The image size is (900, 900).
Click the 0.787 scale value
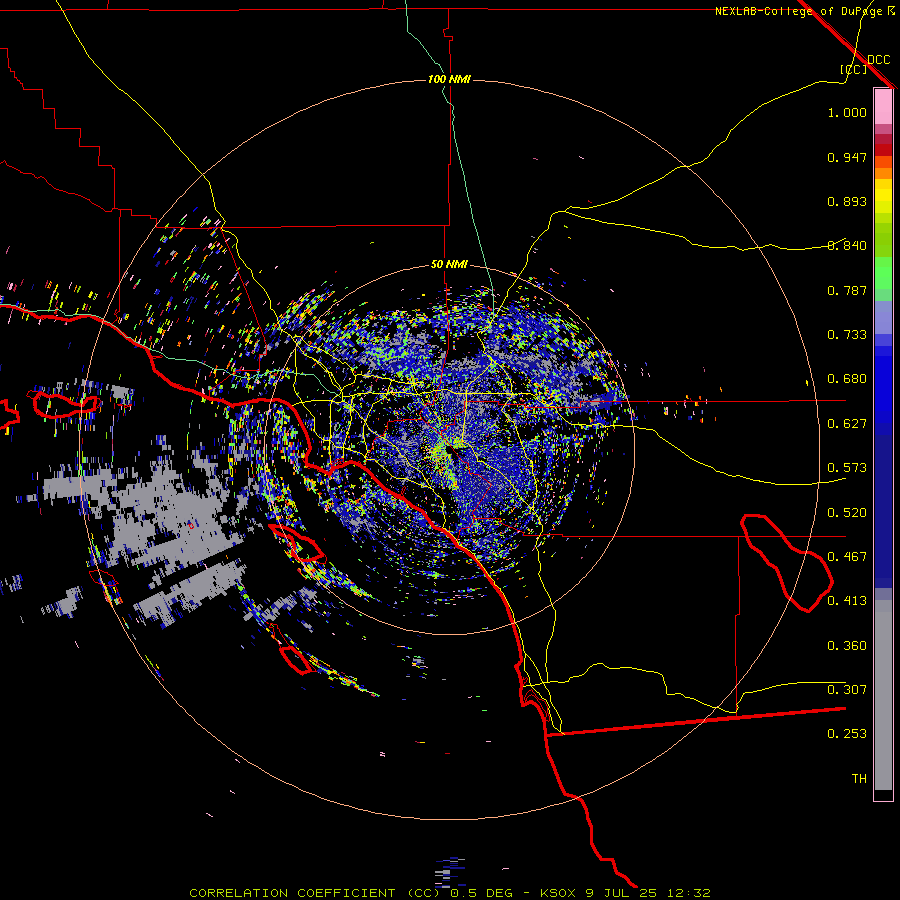(847, 290)
